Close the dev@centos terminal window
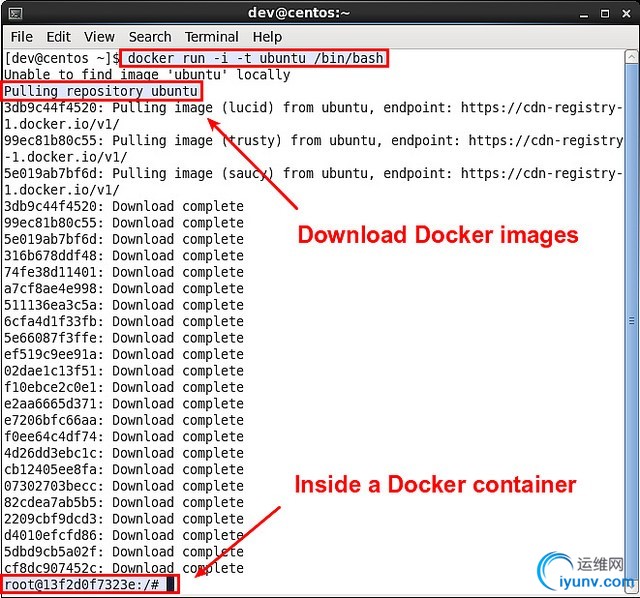Image resolution: width=640 pixels, height=598 pixels. point(626,14)
